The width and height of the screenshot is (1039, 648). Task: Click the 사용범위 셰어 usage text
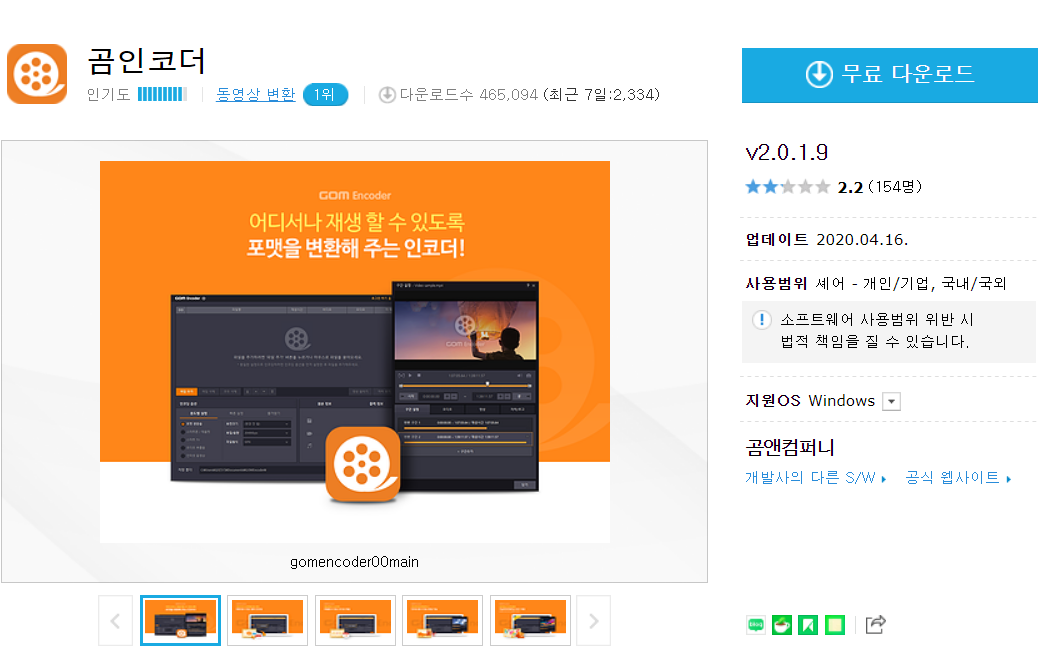[x=875, y=284]
